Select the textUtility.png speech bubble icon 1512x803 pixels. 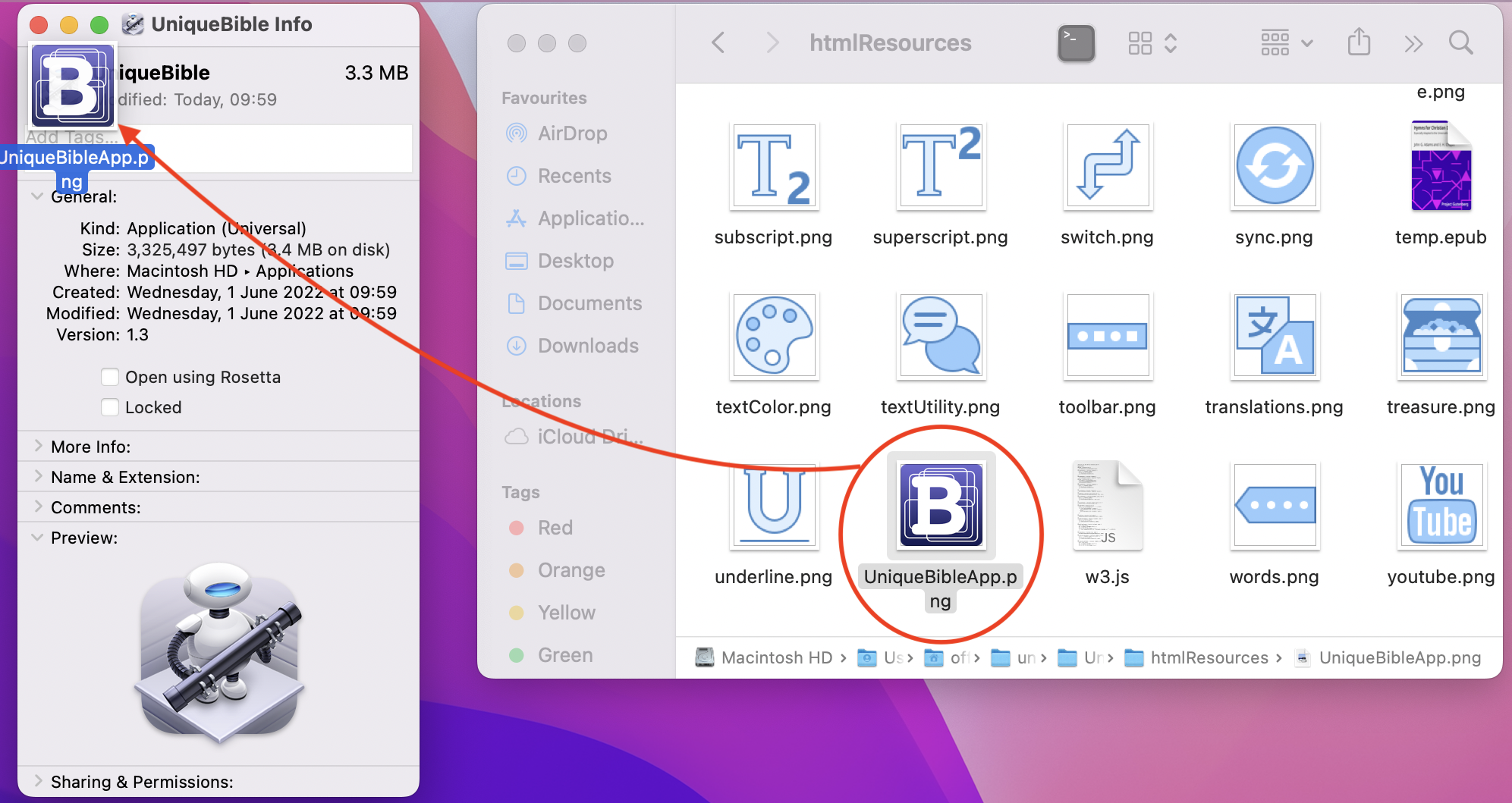(941, 336)
